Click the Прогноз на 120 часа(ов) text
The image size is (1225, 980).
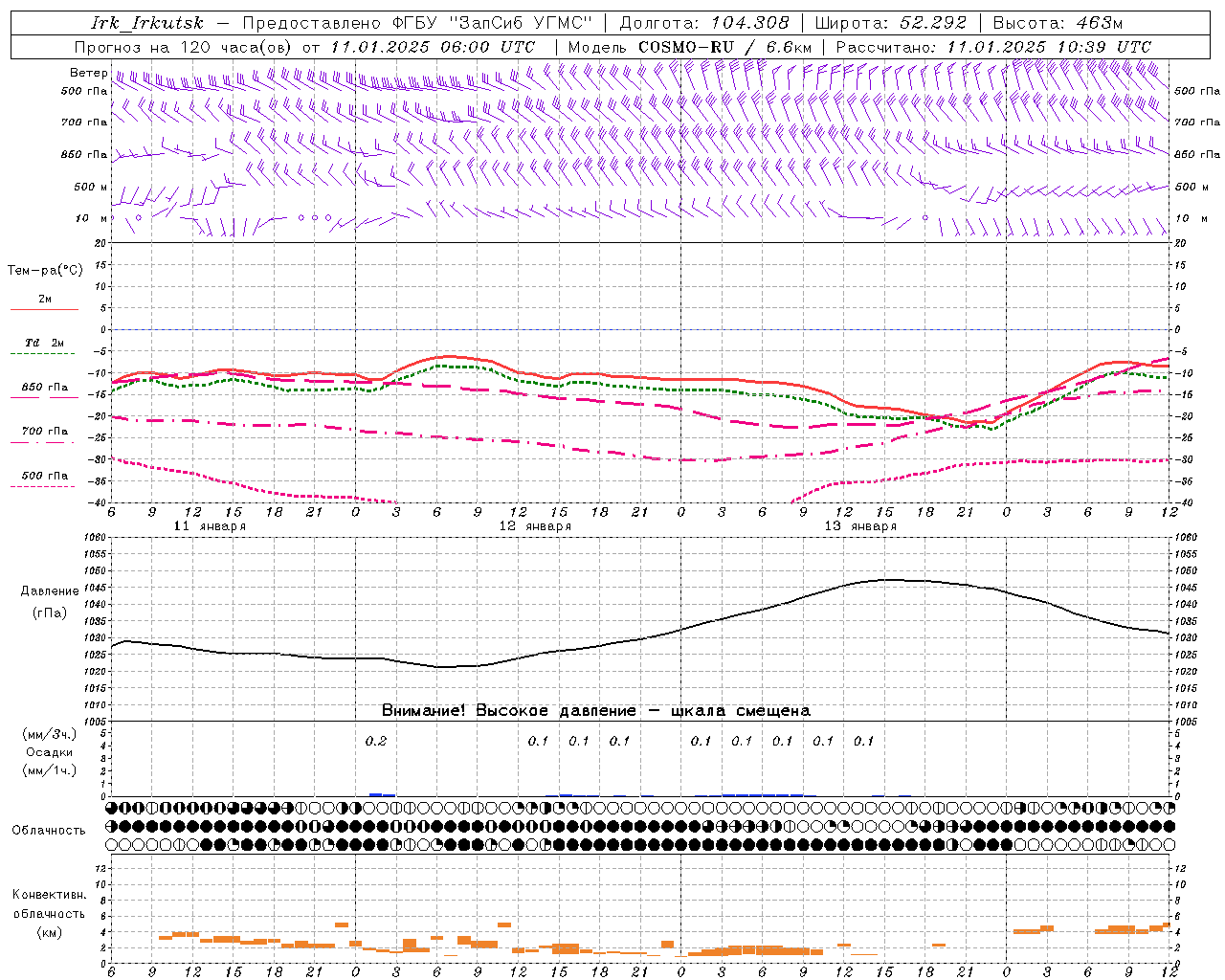tap(185, 47)
